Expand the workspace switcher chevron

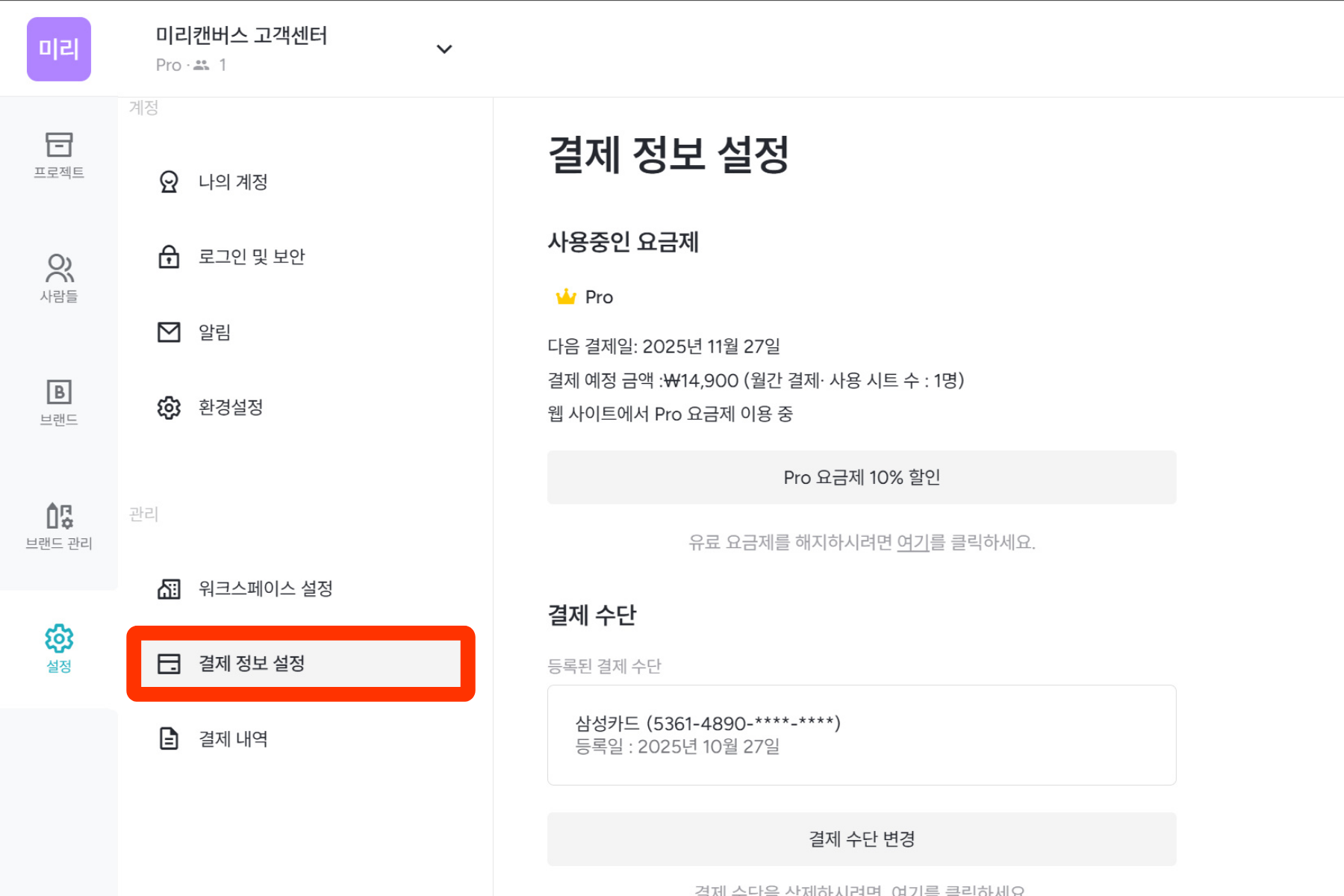[444, 49]
